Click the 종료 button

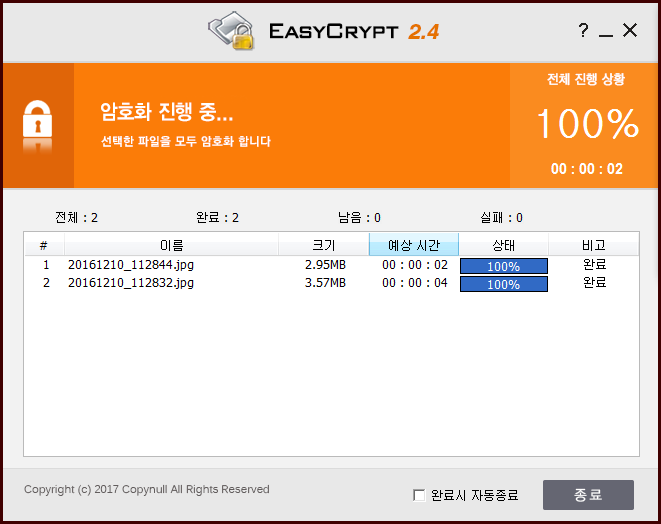(588, 495)
